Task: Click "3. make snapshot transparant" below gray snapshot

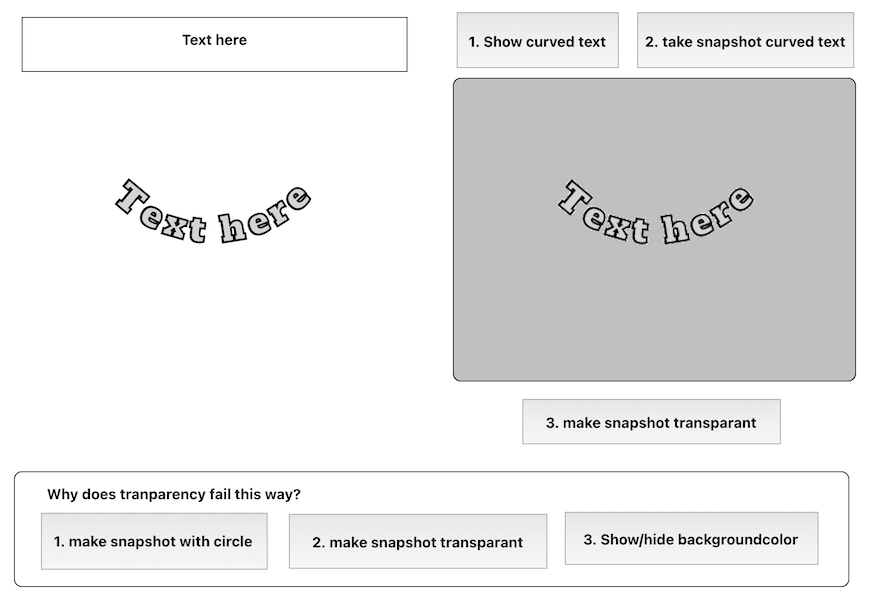Action: 651,422
